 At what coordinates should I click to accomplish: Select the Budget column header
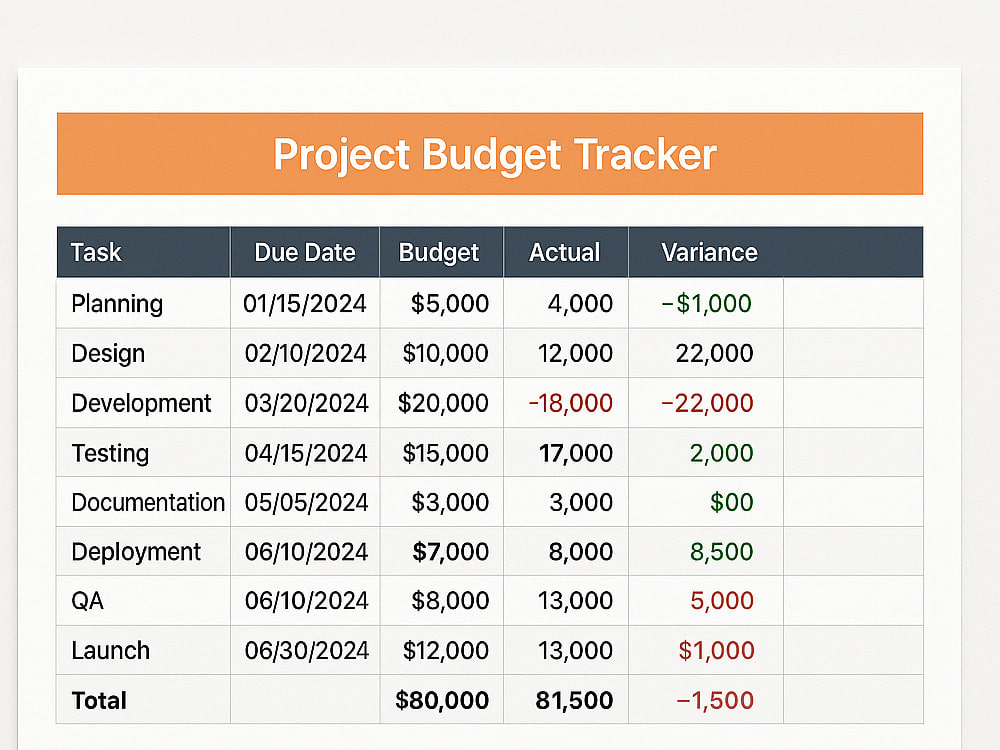click(441, 252)
